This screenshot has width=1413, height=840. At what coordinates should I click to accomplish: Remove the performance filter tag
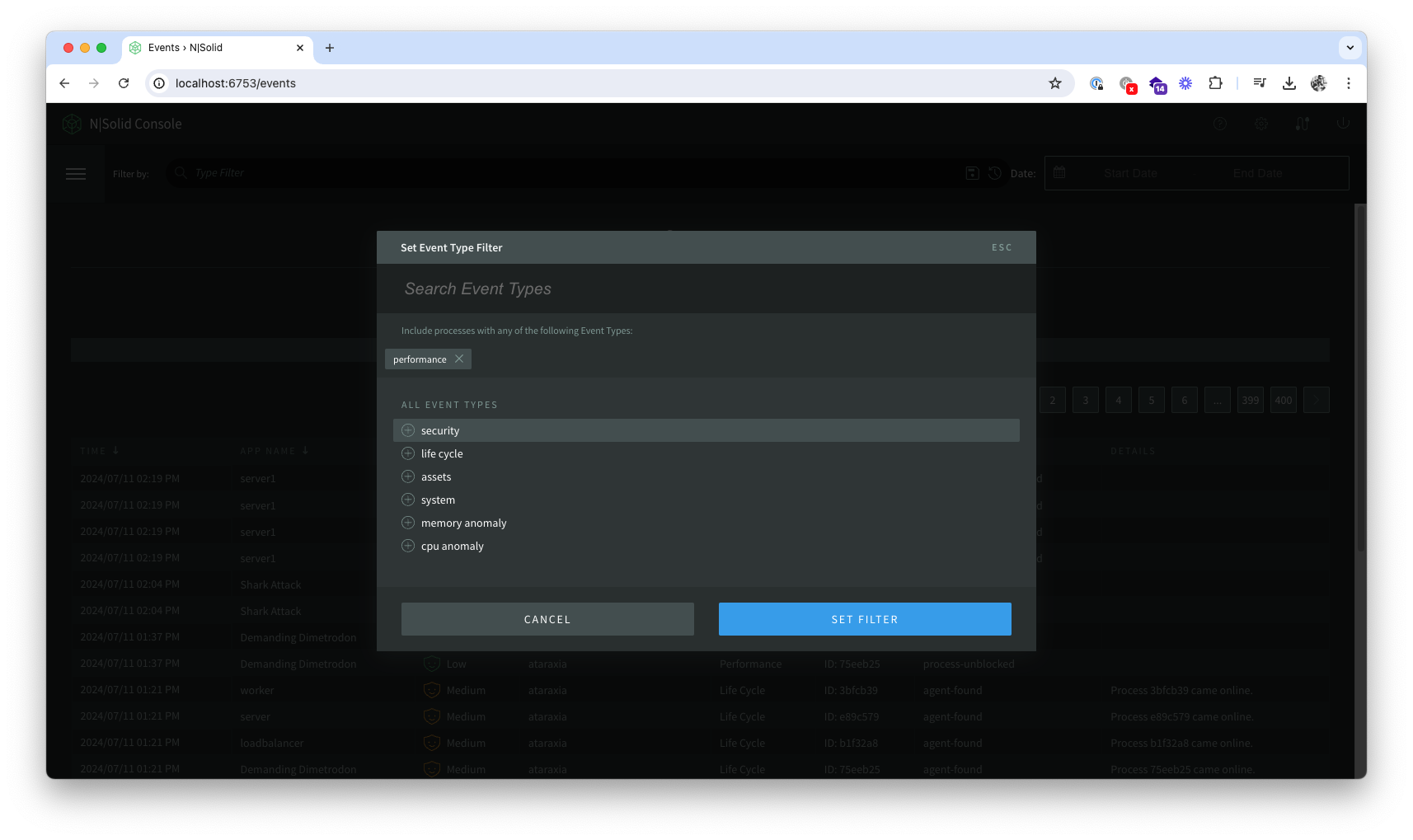coord(459,359)
